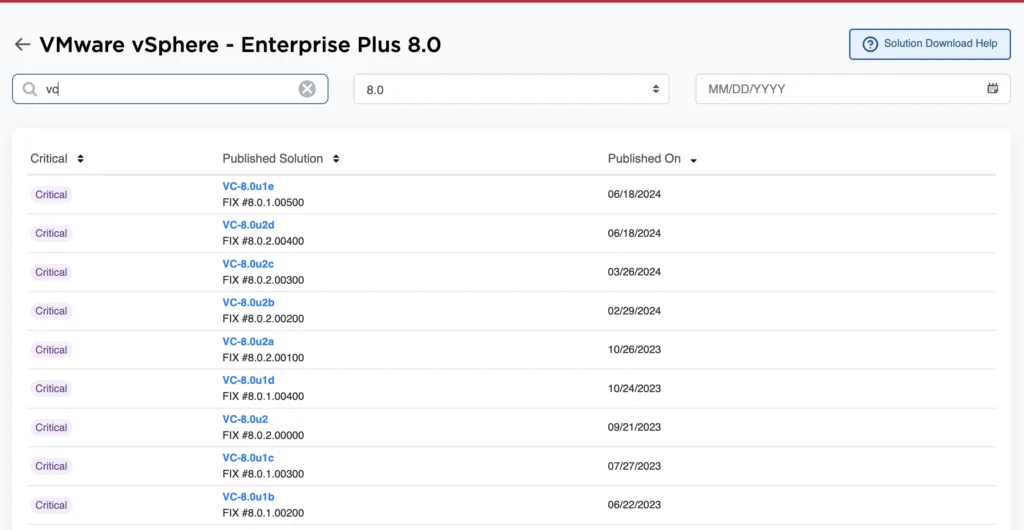The height and width of the screenshot is (530, 1024).
Task: Clear the search field with the X icon
Action: tap(307, 89)
